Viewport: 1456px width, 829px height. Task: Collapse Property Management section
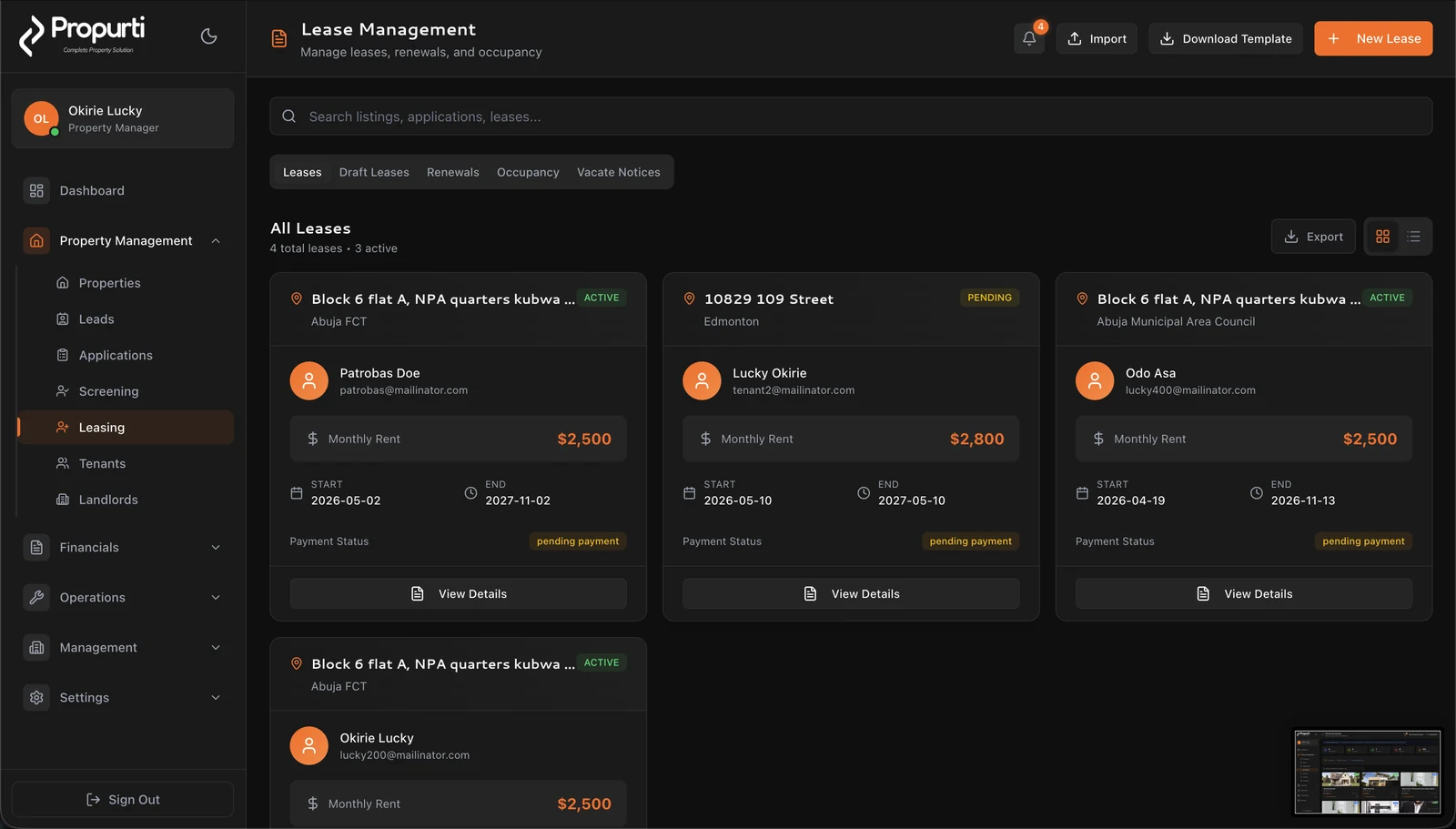coord(216,241)
